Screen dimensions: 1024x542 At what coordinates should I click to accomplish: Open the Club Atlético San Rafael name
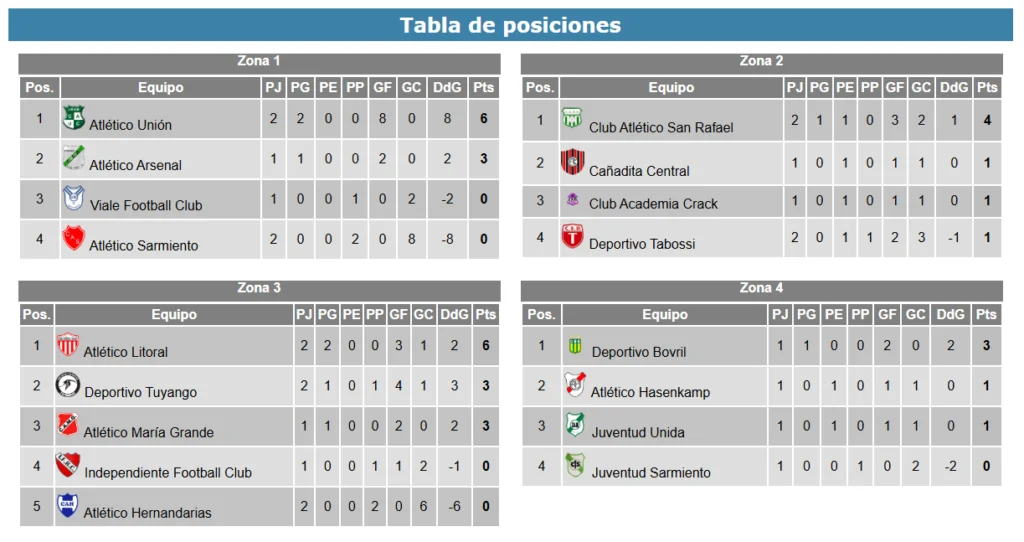coord(661,128)
